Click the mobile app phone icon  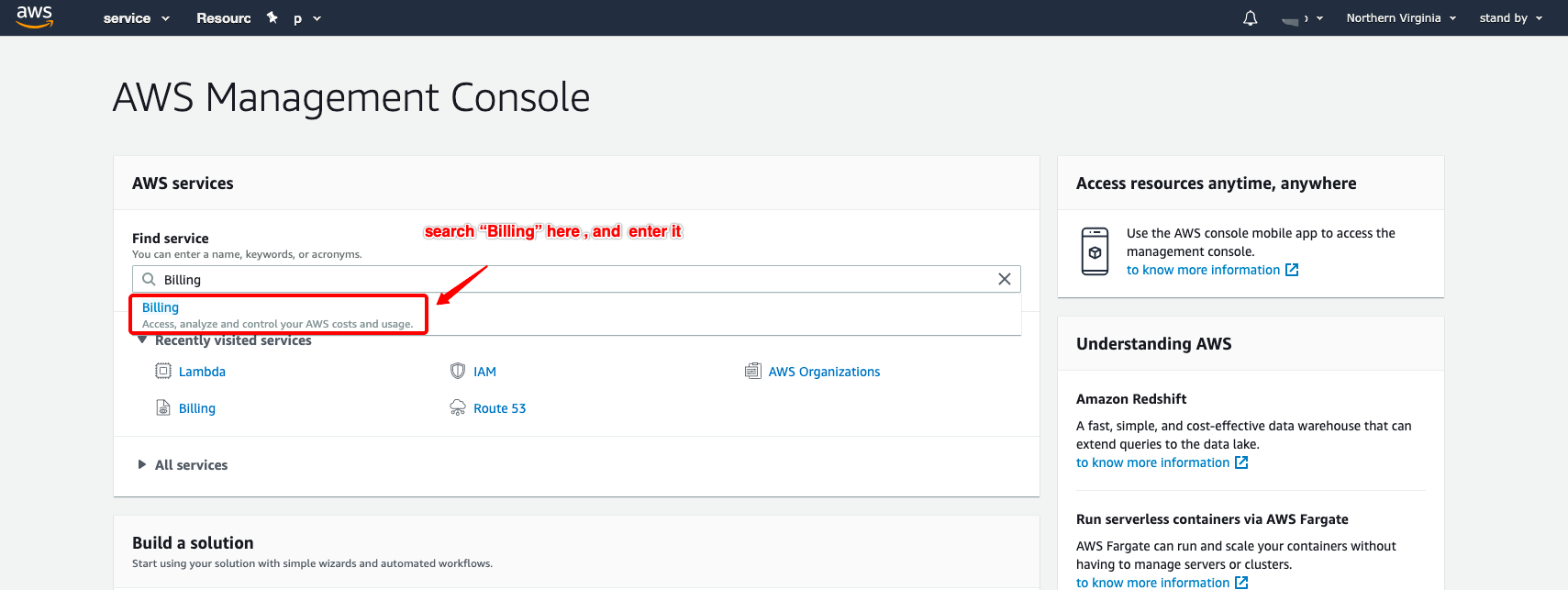click(1095, 251)
